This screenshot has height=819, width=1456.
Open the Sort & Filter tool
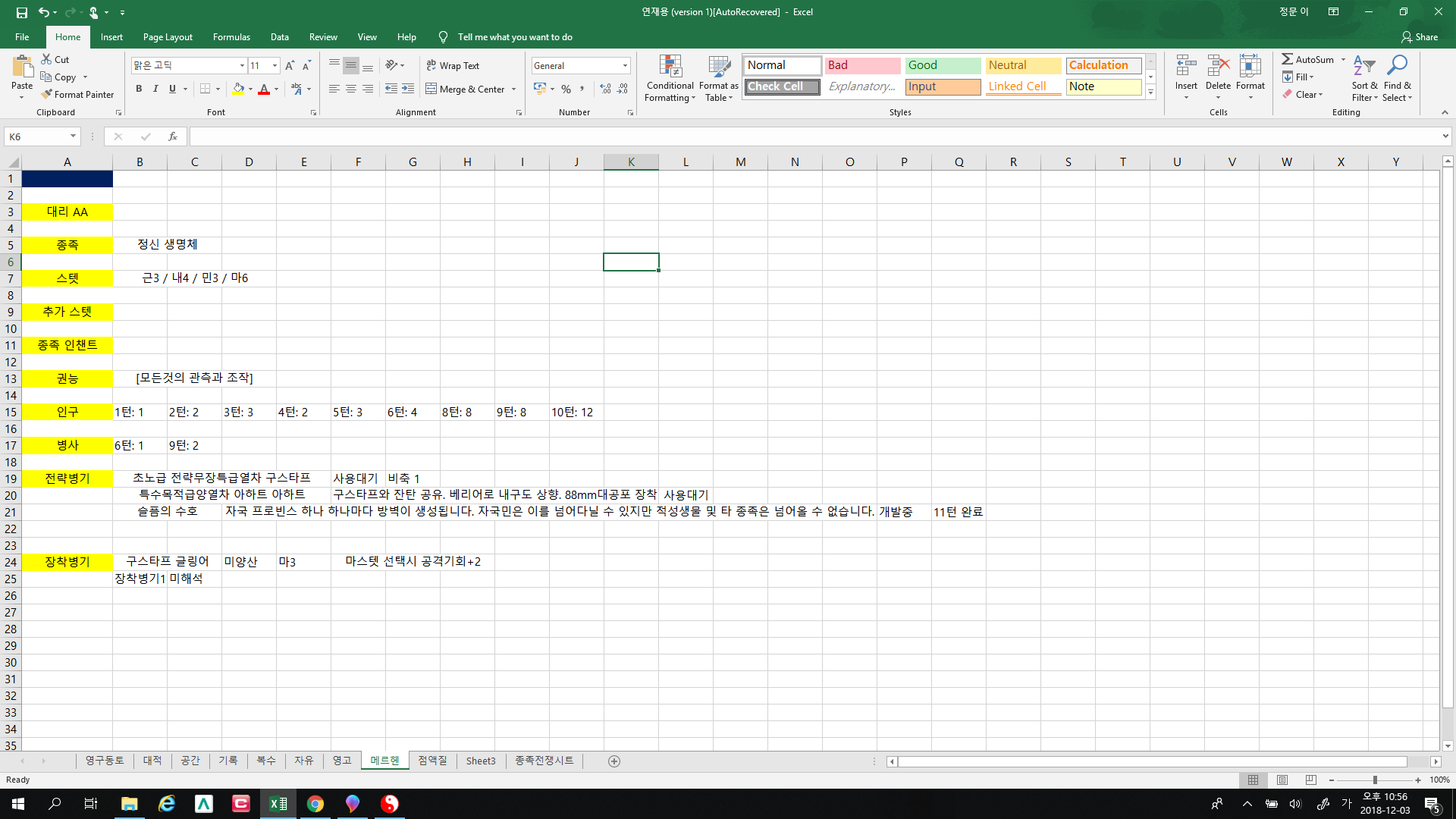(1364, 67)
